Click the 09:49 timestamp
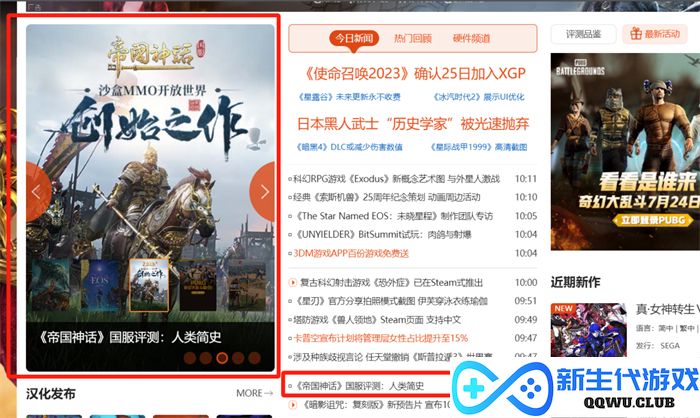 (526, 320)
